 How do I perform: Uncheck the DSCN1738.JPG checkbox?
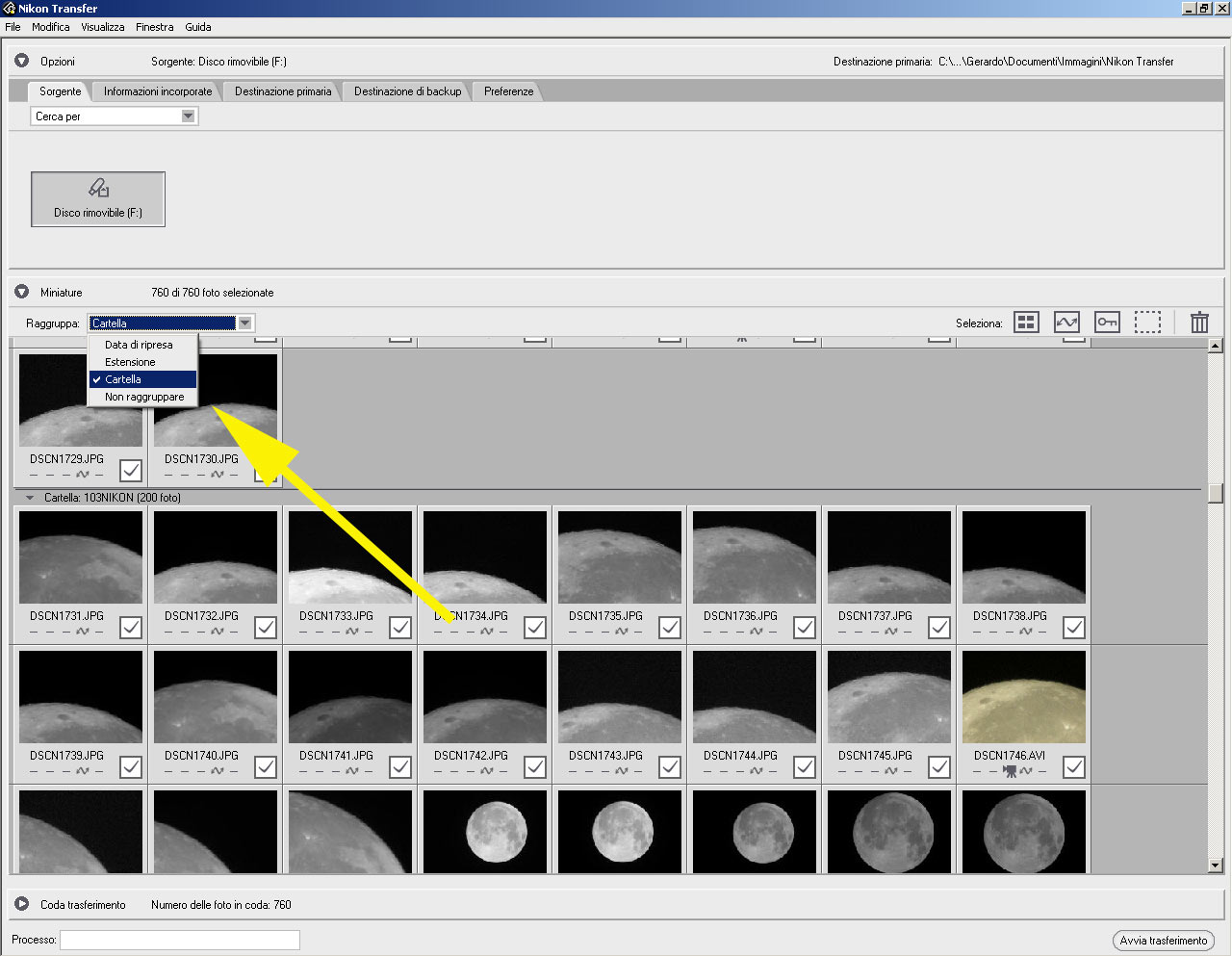(x=1074, y=628)
